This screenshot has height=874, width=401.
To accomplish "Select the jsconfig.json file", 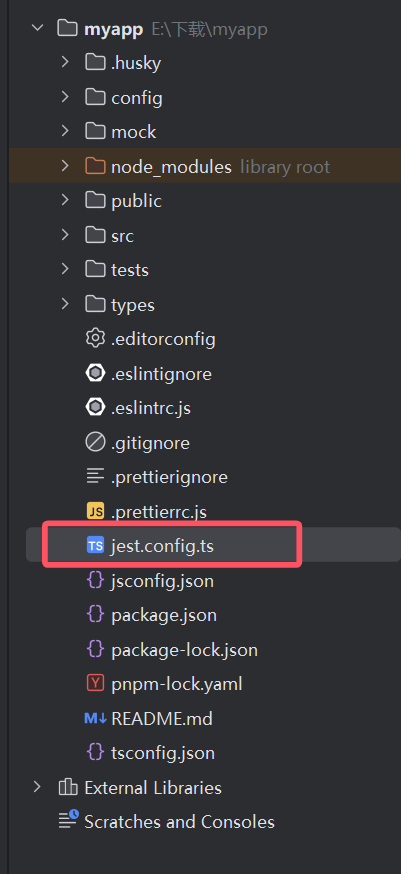I will (x=162, y=581).
